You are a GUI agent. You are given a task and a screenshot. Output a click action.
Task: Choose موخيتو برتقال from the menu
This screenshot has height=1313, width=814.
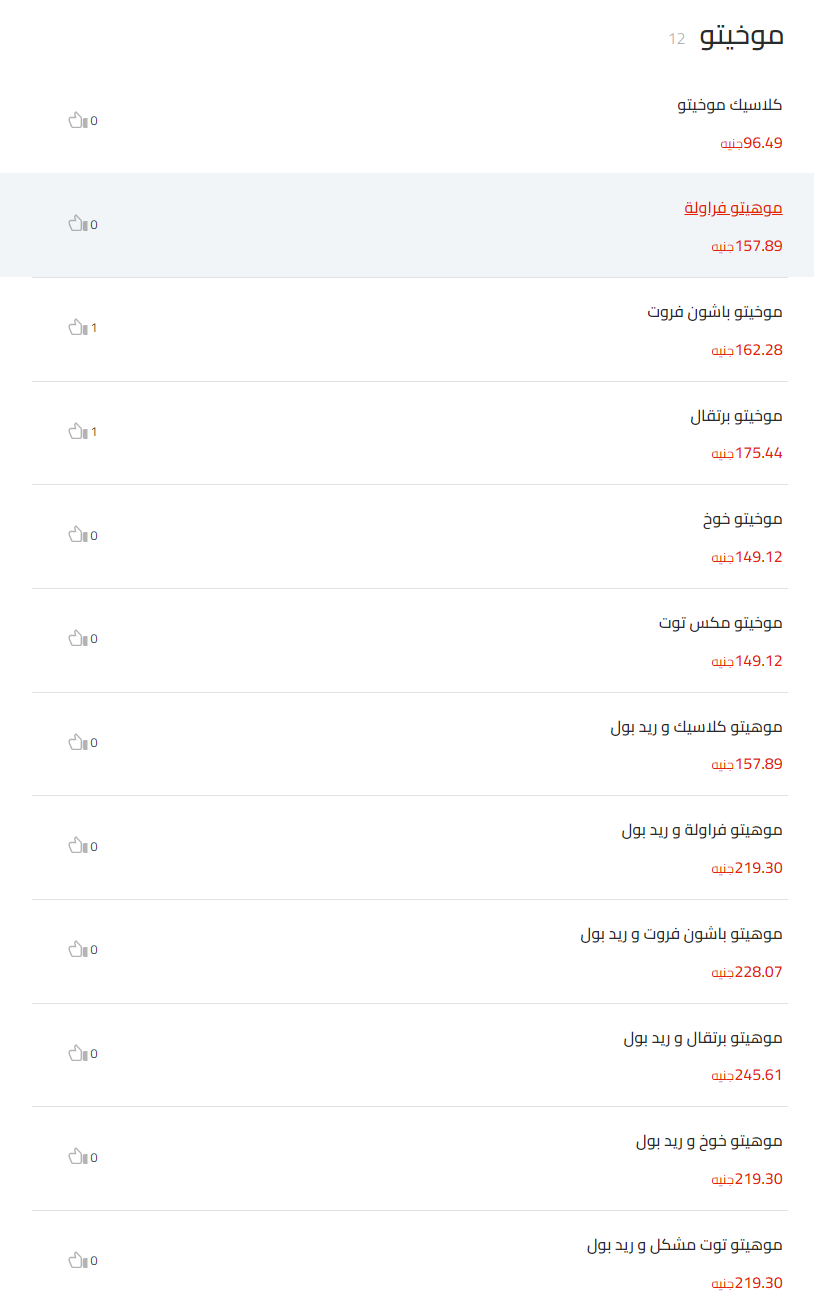[x=736, y=416]
